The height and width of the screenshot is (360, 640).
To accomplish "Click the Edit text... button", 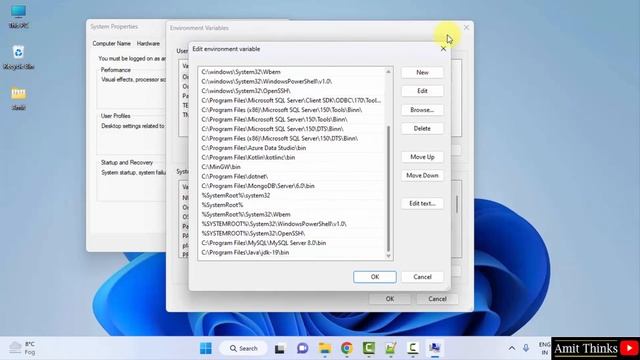I will (x=422, y=203).
